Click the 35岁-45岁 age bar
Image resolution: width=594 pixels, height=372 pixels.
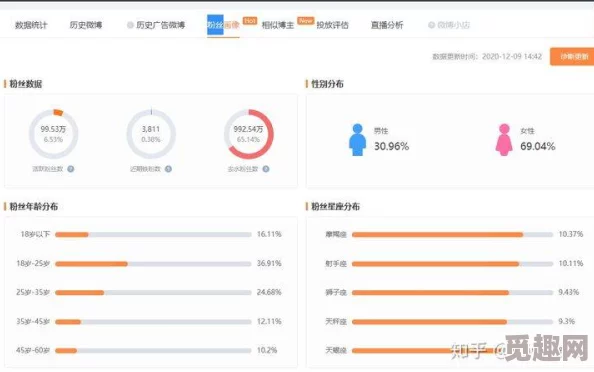coord(153,322)
